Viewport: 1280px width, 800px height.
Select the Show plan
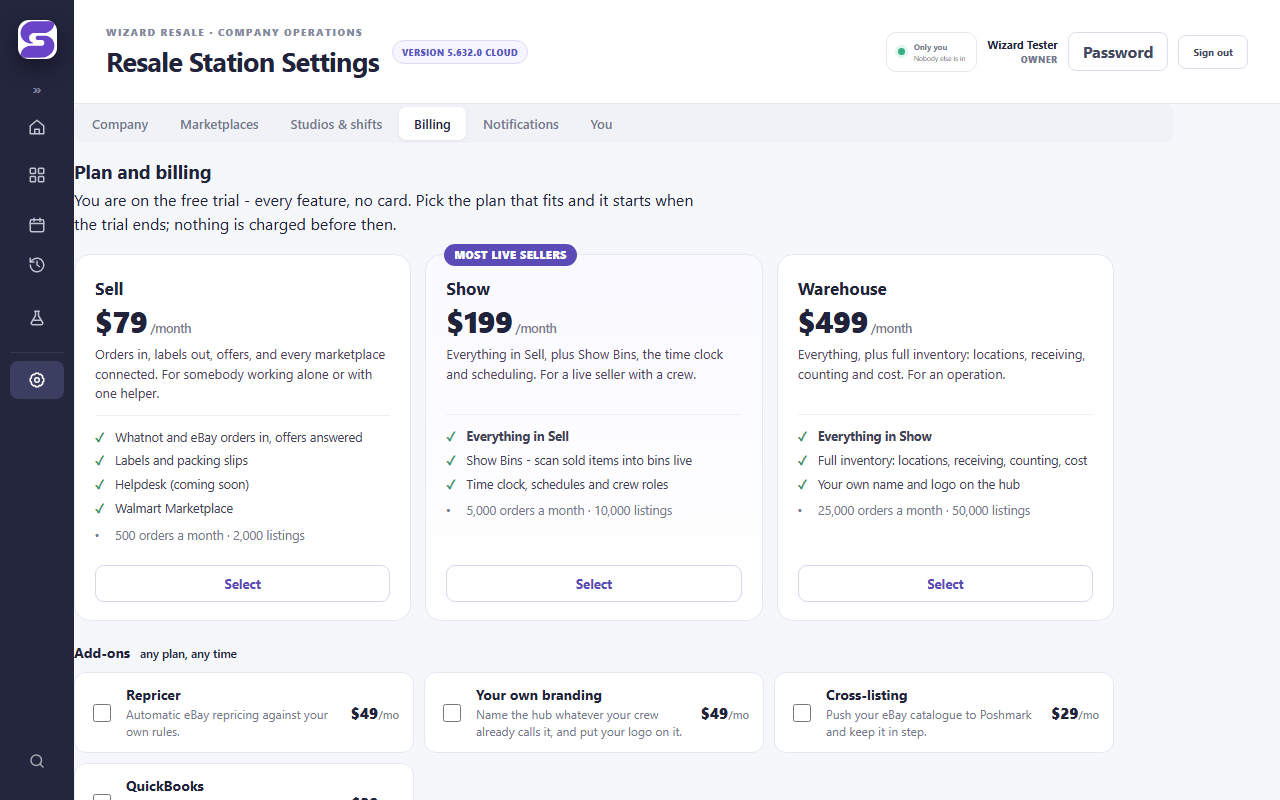tap(594, 584)
